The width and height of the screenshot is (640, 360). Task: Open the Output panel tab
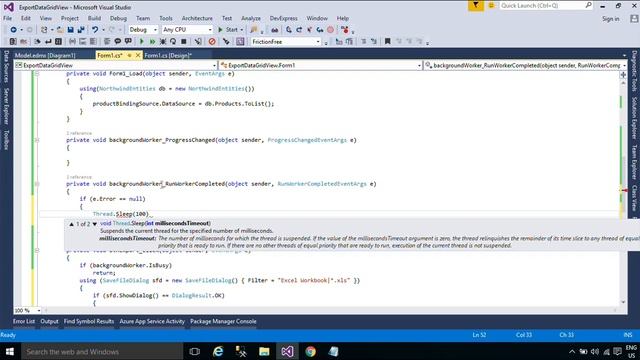pyautogui.click(x=49, y=322)
